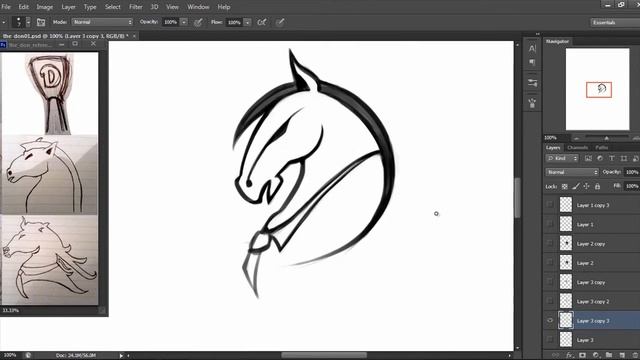Filter layers by pixel layers icon

click(x=588, y=158)
